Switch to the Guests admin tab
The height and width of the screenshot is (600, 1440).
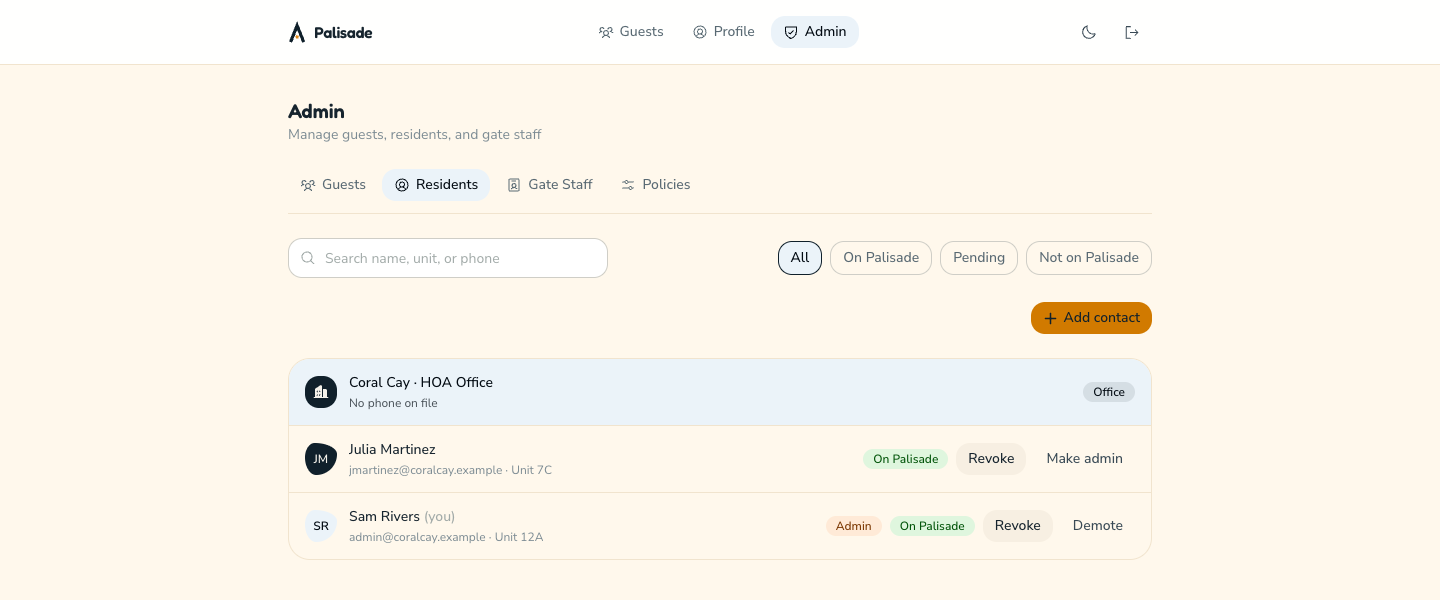tap(333, 185)
